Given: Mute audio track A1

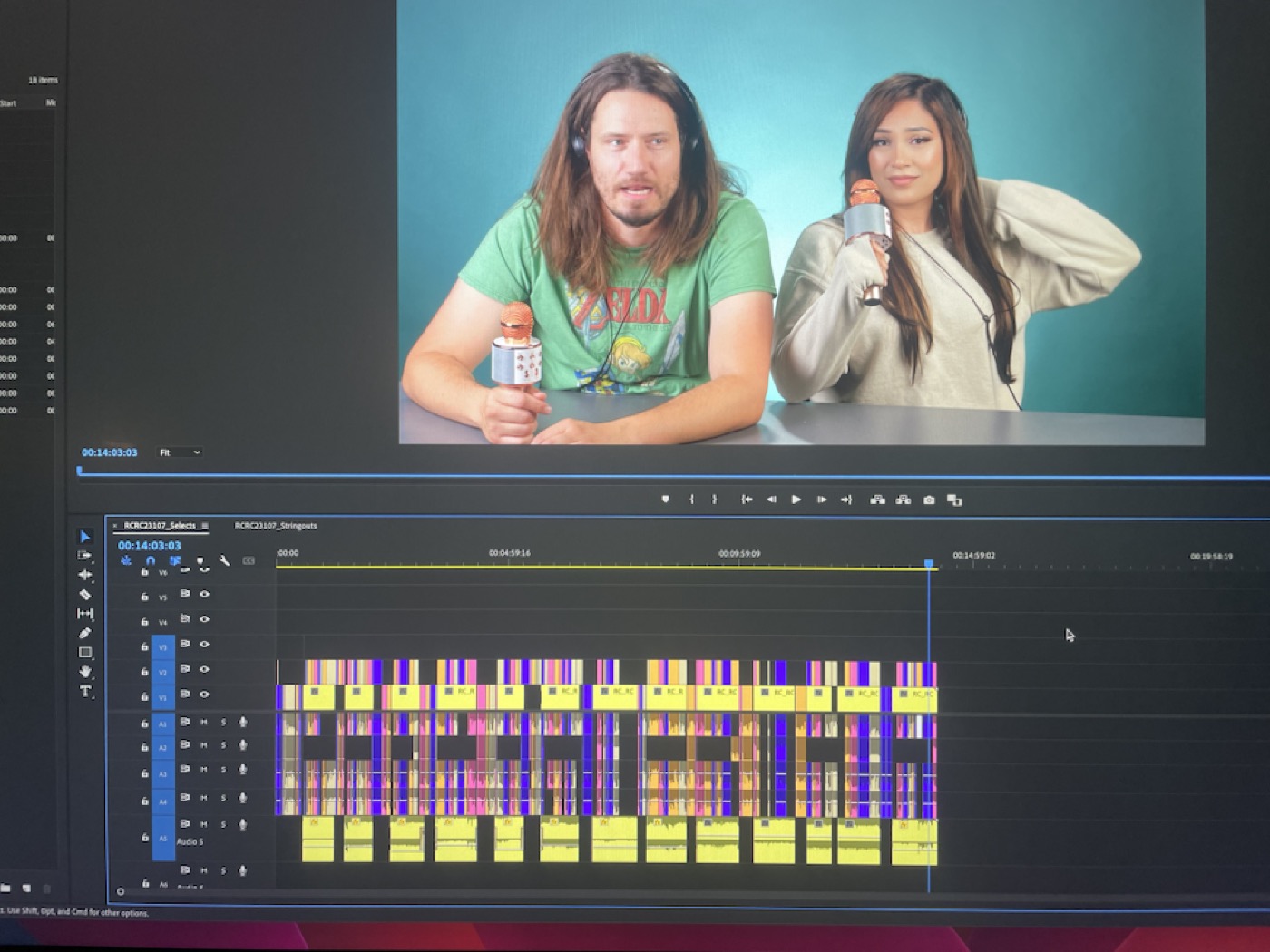Looking at the screenshot, I should coord(204,723).
